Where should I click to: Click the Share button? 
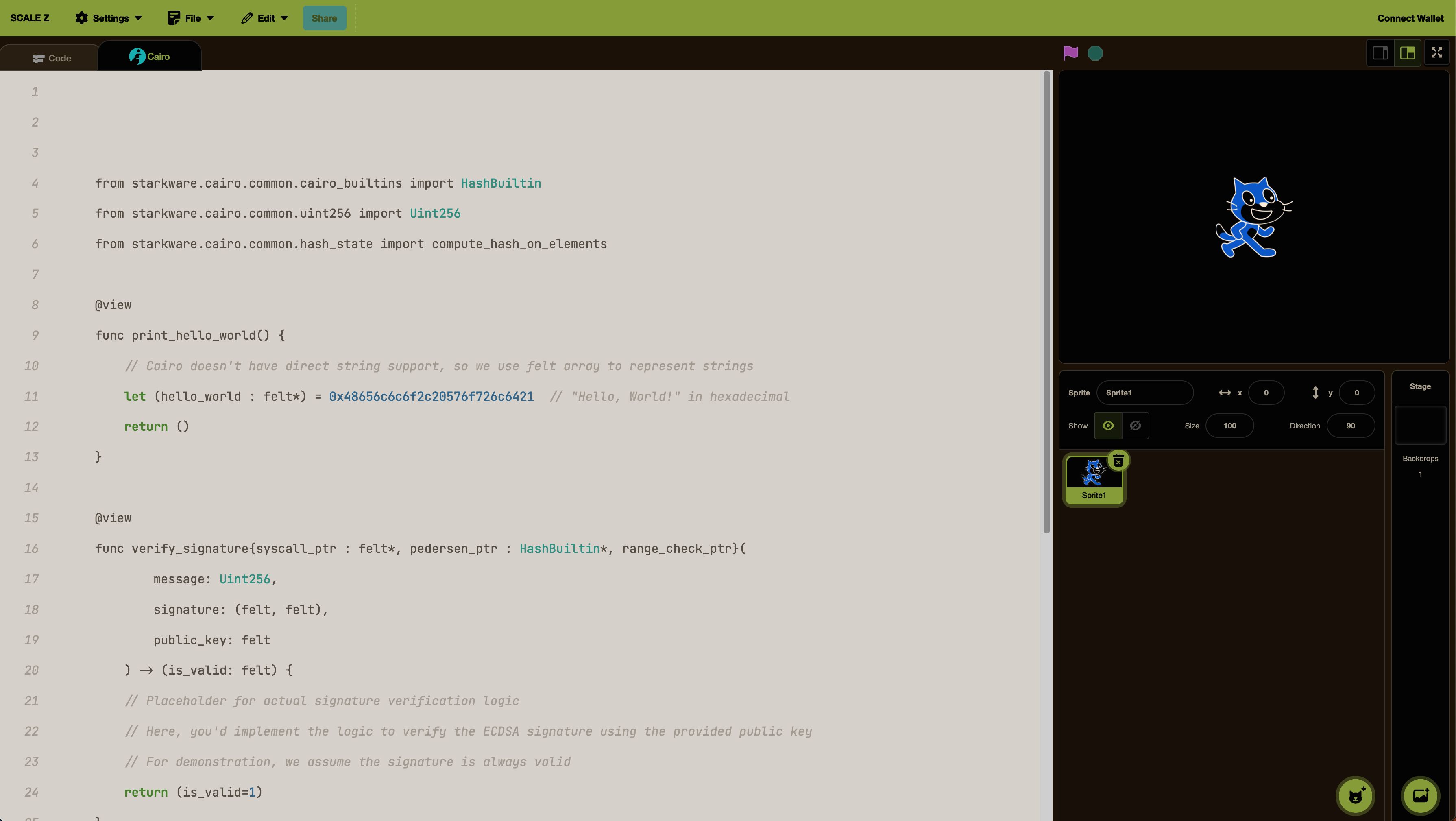click(x=324, y=18)
